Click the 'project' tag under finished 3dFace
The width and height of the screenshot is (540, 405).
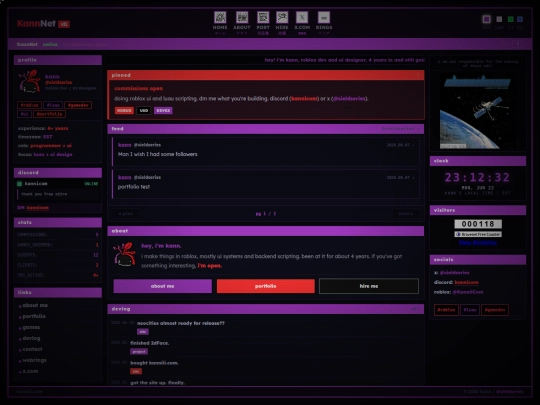(139, 352)
